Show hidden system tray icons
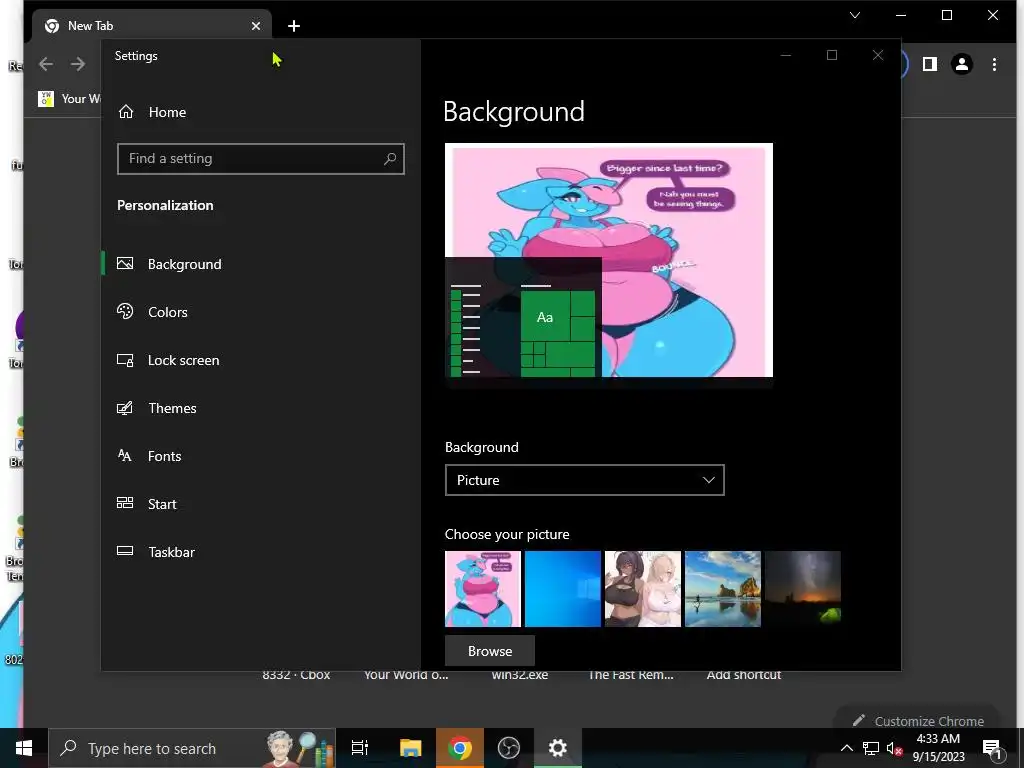The image size is (1024, 768). [x=846, y=748]
